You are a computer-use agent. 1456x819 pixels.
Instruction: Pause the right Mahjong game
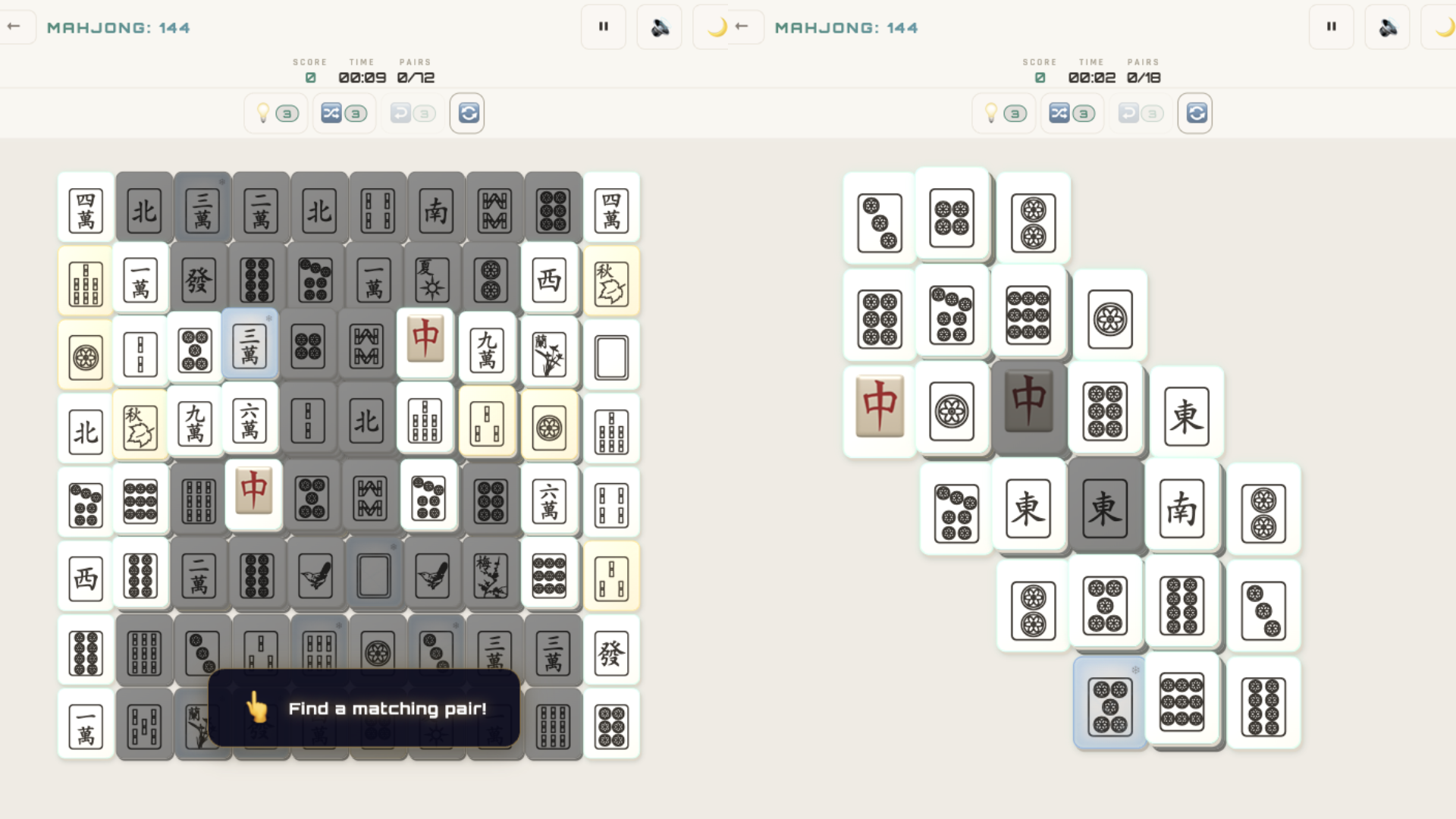coord(1331,27)
